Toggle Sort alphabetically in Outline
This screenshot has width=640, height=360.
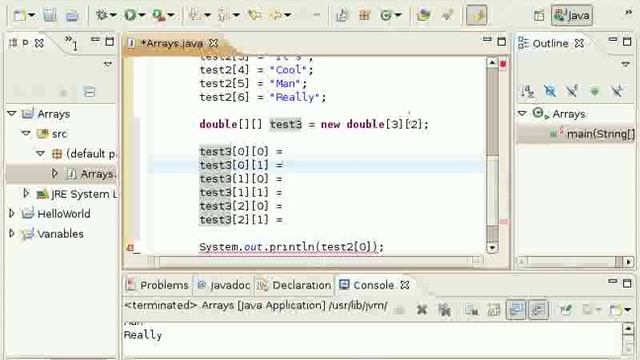[527, 91]
